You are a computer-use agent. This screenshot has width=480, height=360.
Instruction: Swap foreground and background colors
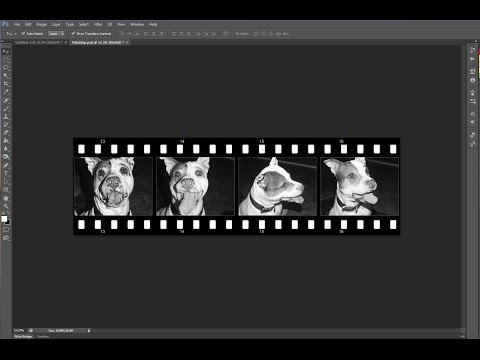point(8,212)
